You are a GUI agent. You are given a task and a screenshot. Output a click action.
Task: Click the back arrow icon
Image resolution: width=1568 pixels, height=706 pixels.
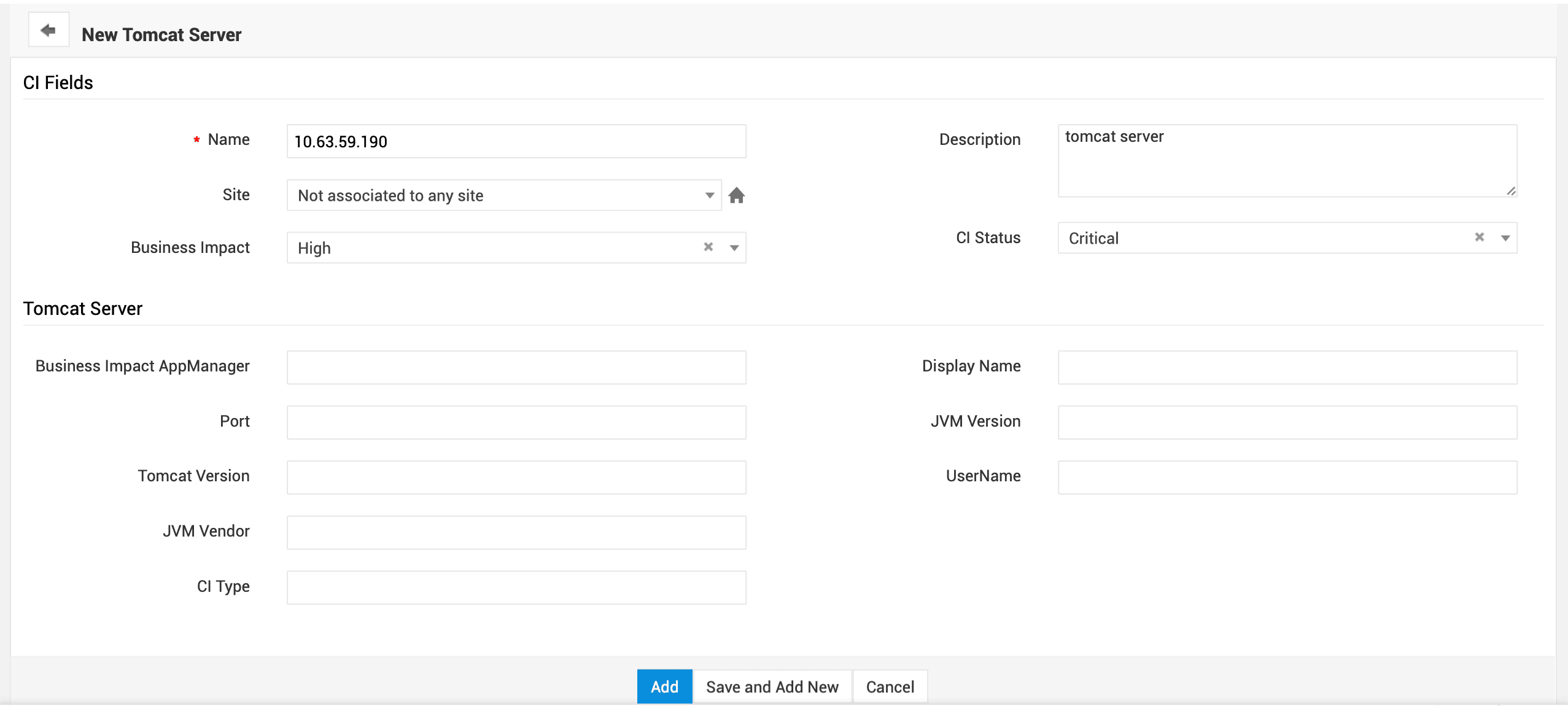pyautogui.click(x=48, y=29)
